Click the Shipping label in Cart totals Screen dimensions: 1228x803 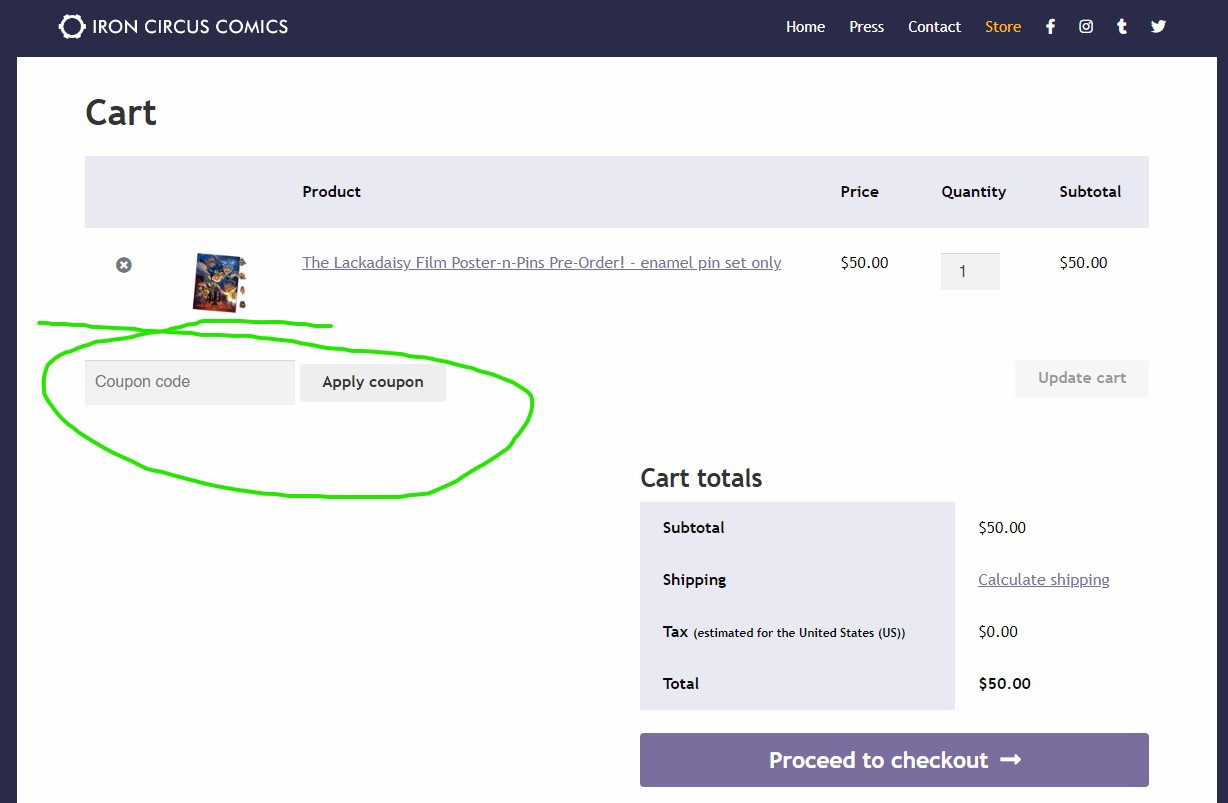point(694,580)
